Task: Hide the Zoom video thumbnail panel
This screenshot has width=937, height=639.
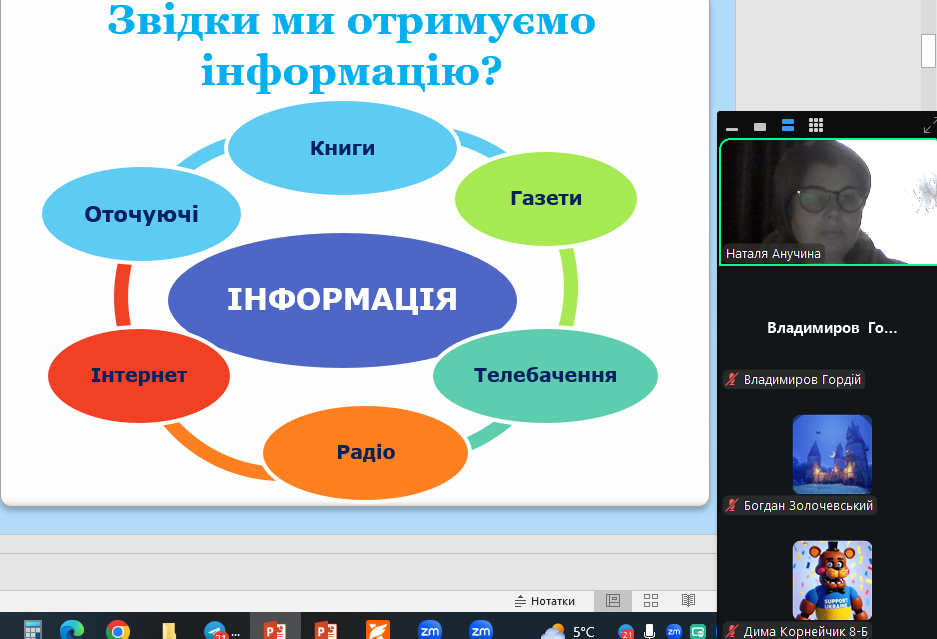Action: pos(732,127)
